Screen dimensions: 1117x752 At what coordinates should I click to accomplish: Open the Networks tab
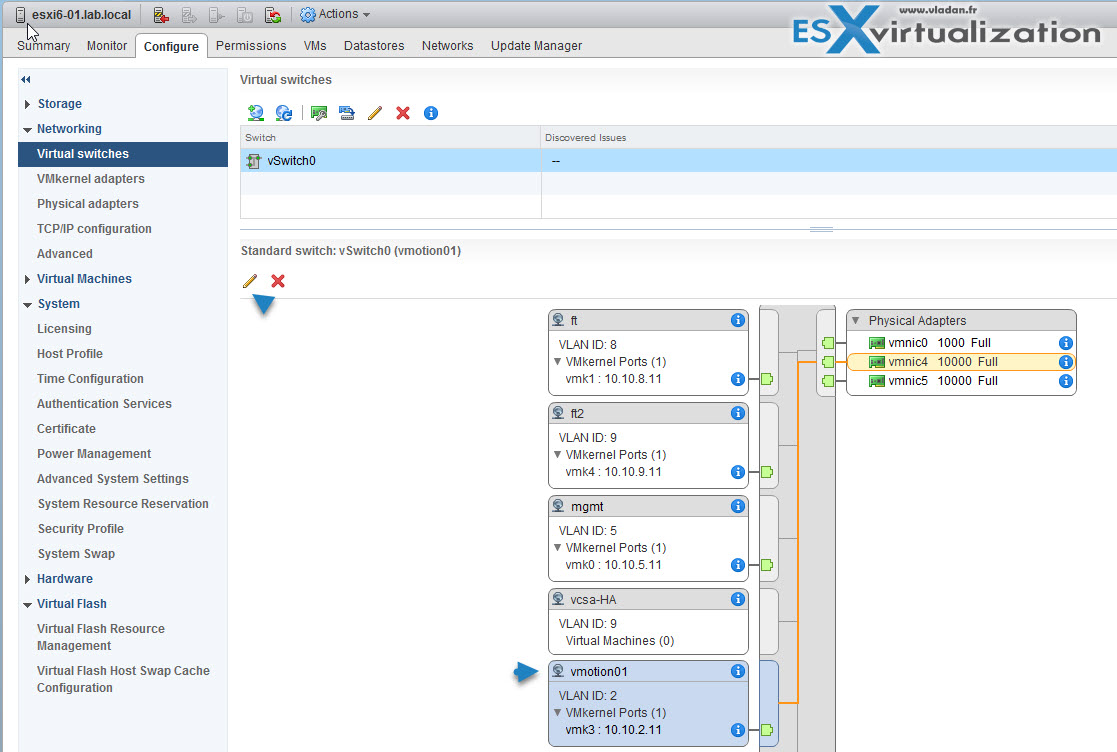(x=447, y=46)
